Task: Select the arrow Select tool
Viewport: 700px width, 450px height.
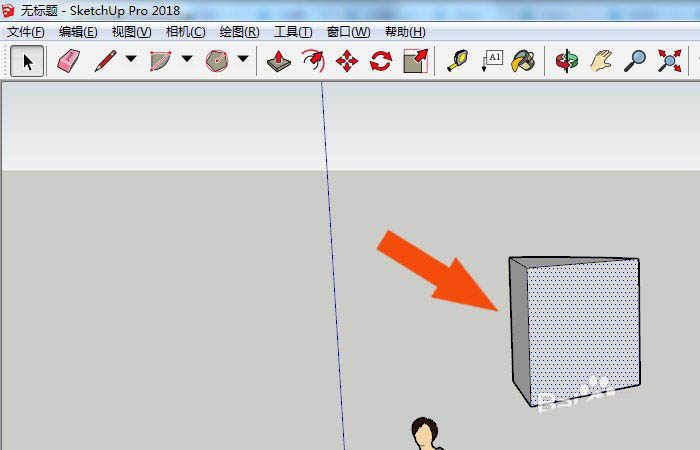Action: tap(27, 61)
